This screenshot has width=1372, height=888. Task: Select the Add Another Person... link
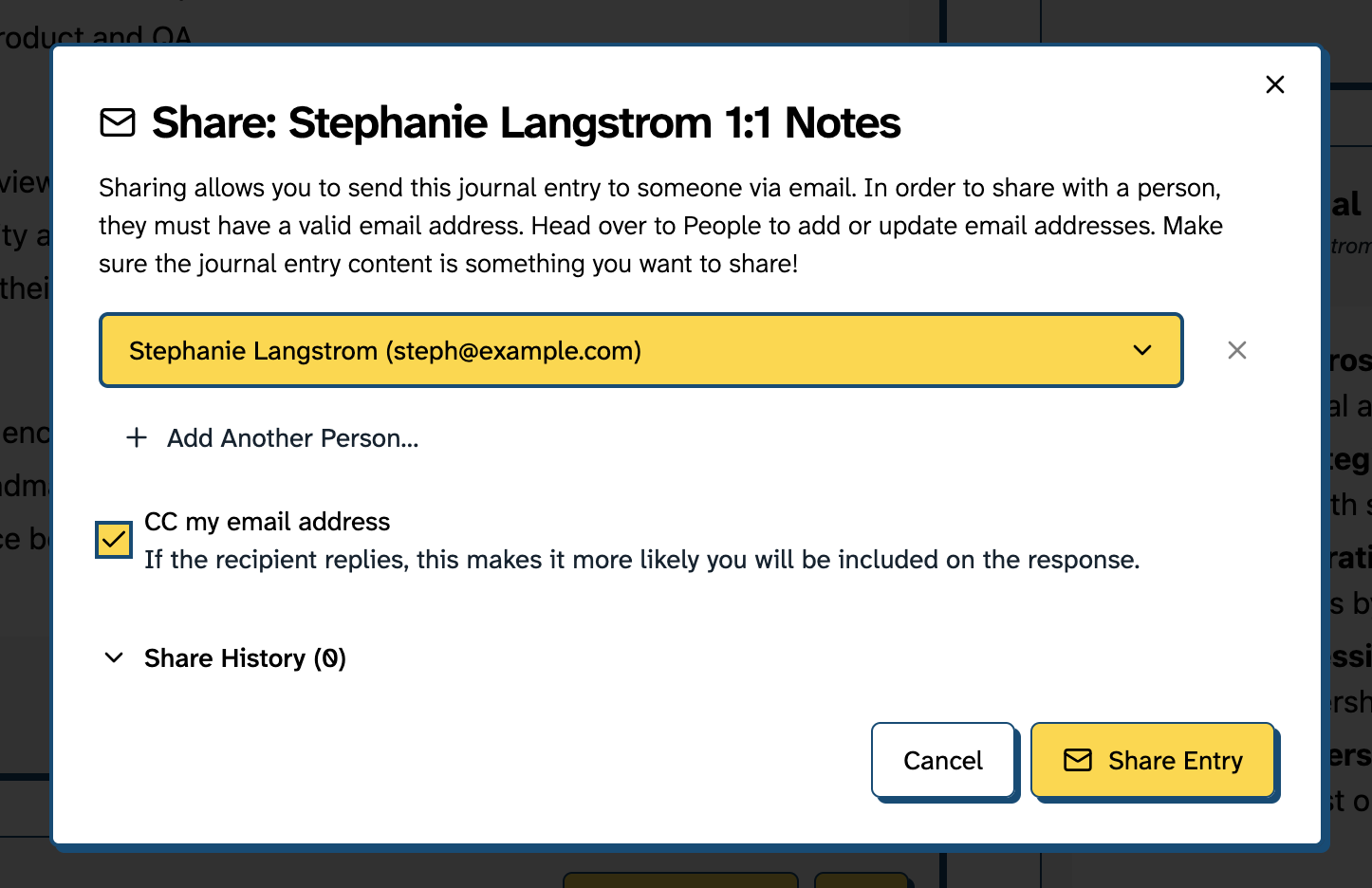pos(292,438)
